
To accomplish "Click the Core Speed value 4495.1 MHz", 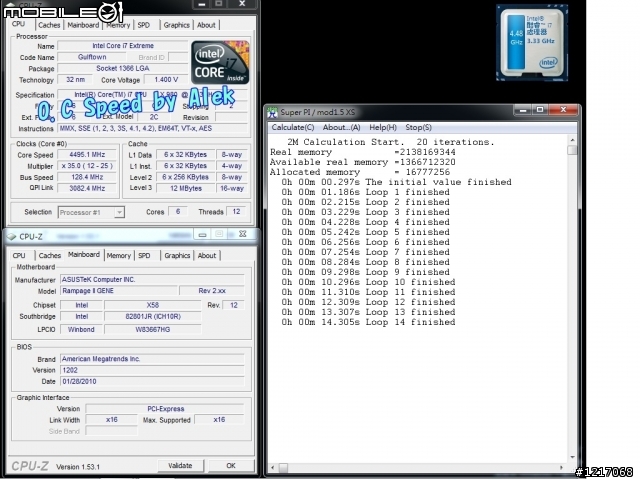I will pos(87,155).
